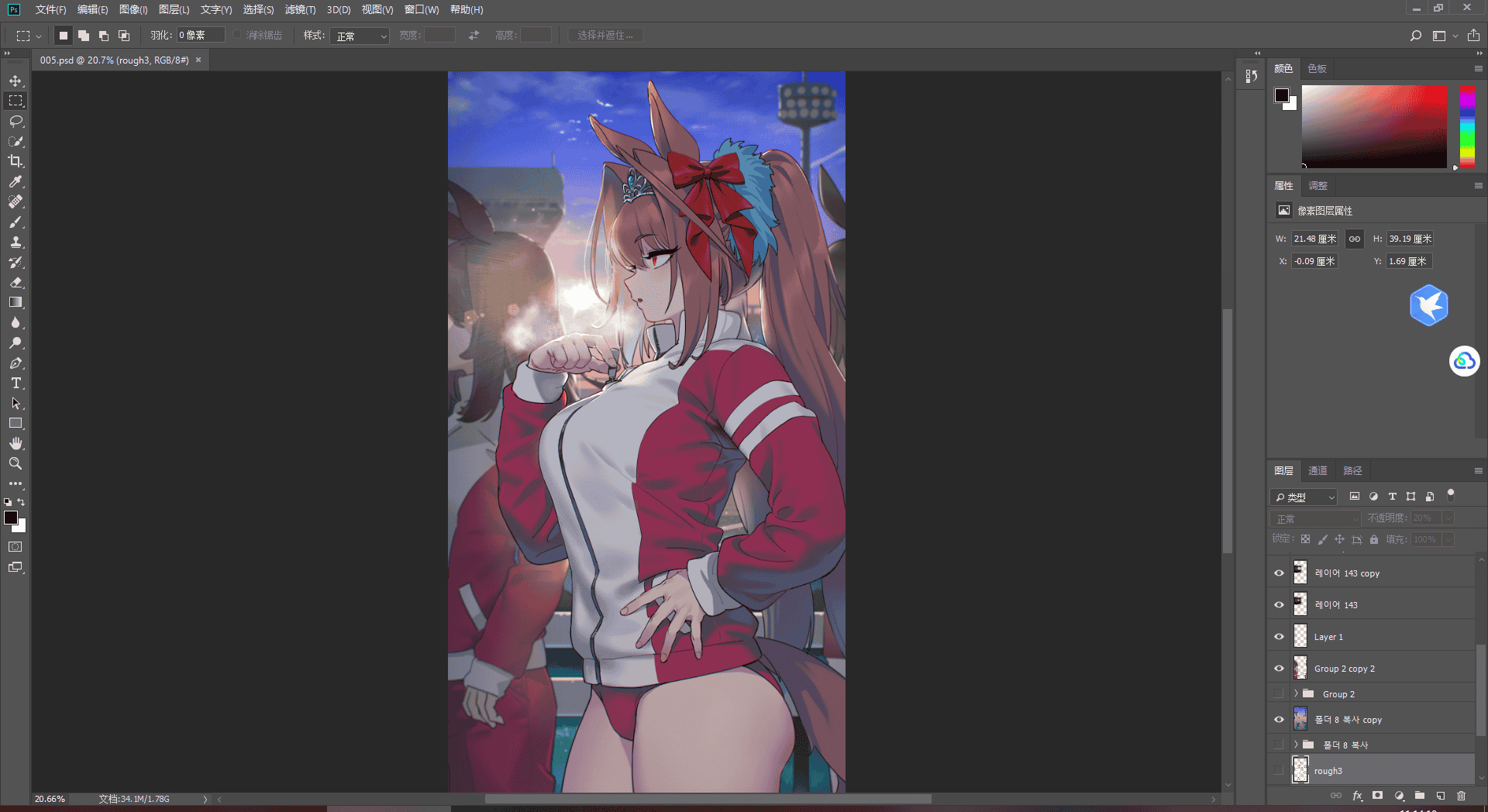Show the Group 2 folder

[x=1279, y=693]
